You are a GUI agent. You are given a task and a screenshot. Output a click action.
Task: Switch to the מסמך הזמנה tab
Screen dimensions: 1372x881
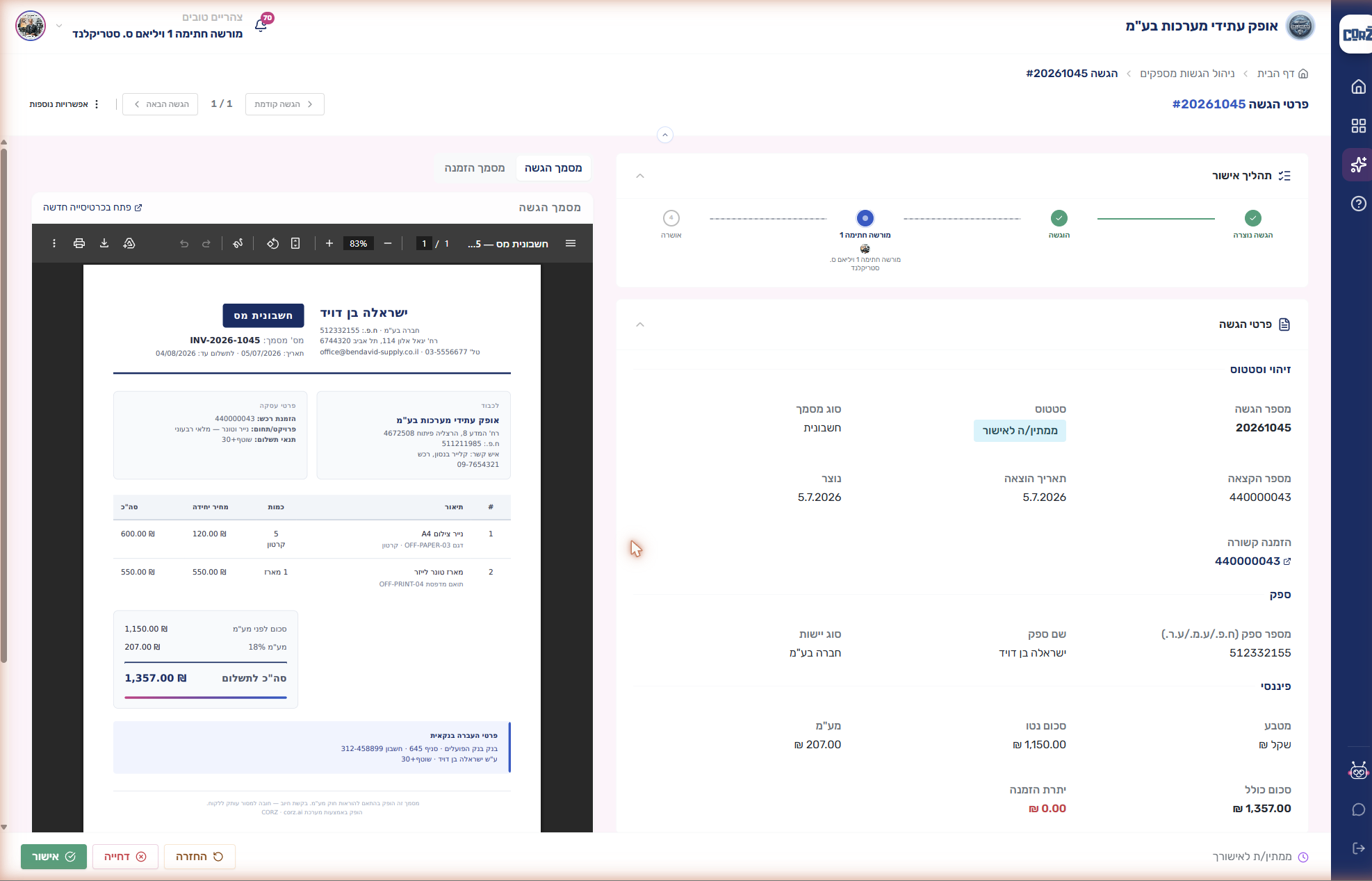[475, 168]
